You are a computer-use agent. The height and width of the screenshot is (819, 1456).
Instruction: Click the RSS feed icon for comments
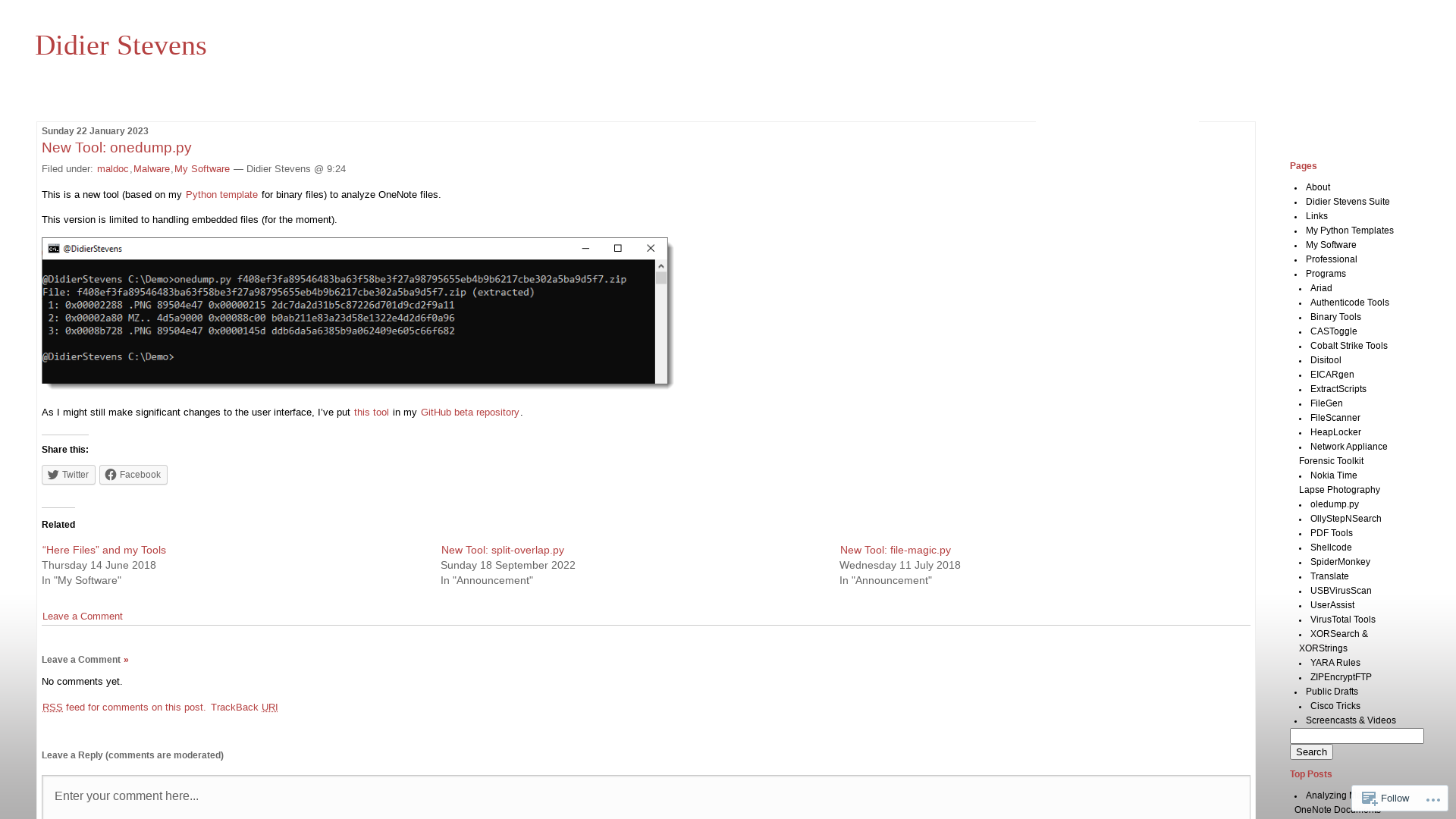click(x=52, y=706)
